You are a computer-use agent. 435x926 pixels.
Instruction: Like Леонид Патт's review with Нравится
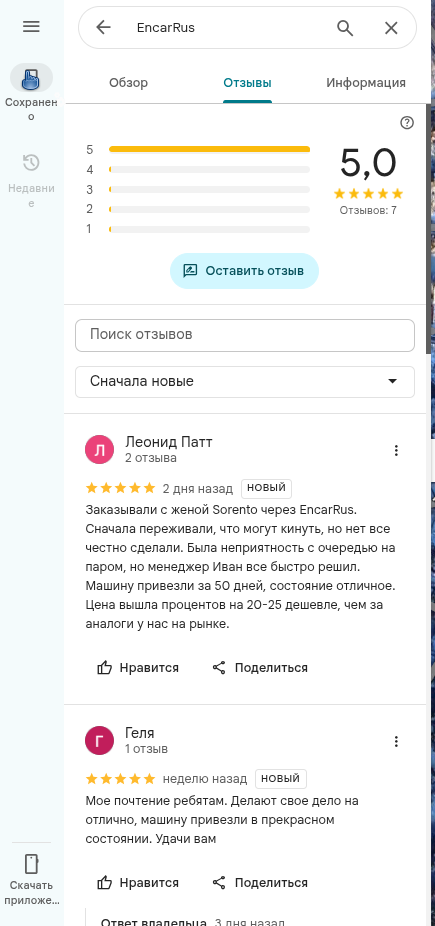click(x=138, y=668)
